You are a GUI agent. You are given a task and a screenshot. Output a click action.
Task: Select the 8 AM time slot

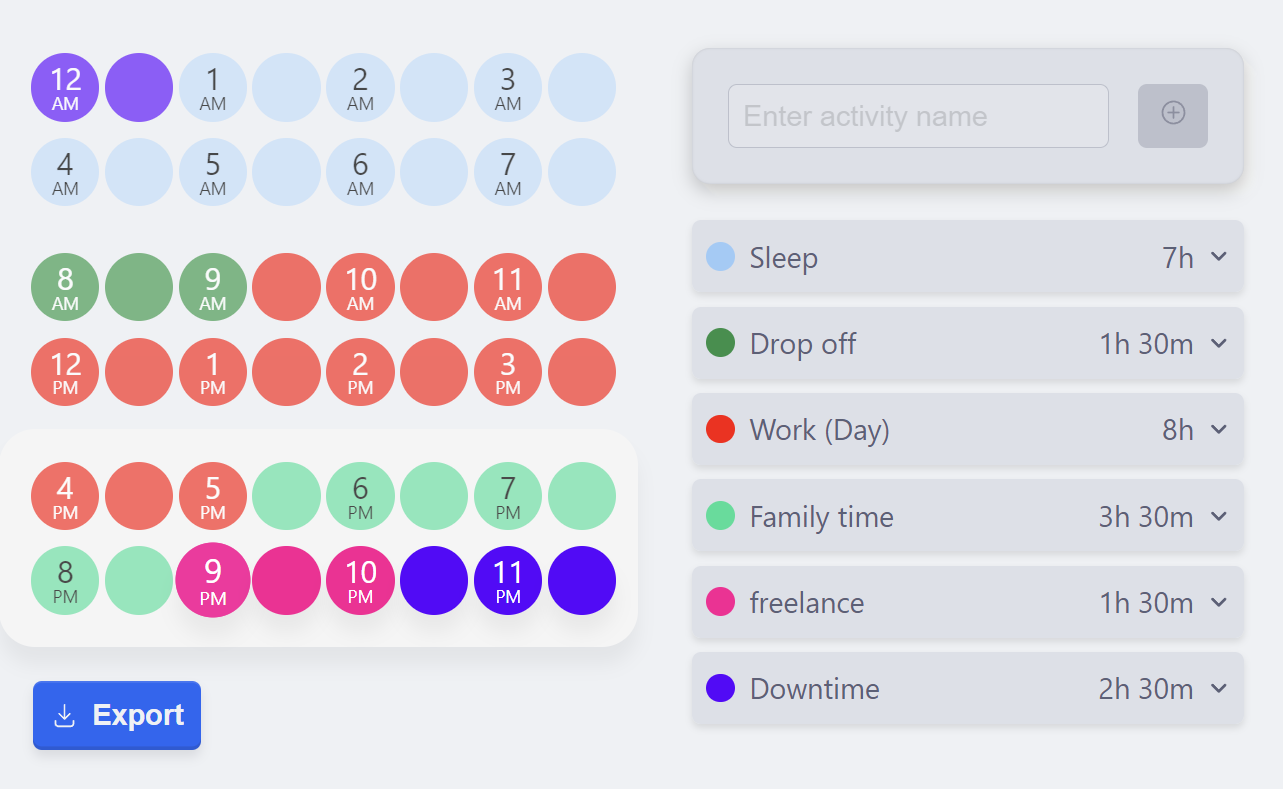(65, 287)
